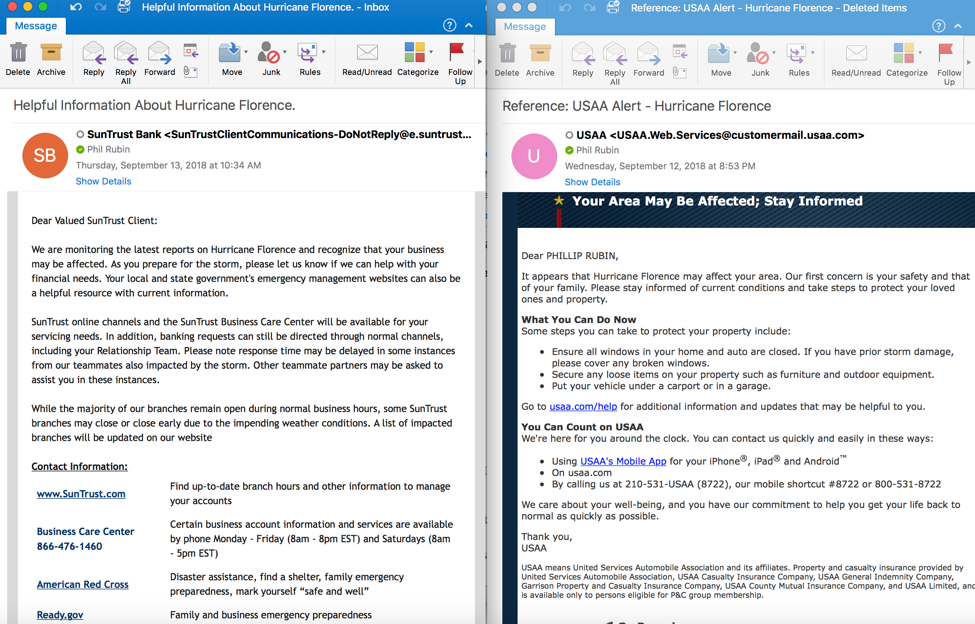Reply to the SunTrust Bank email

point(94,59)
